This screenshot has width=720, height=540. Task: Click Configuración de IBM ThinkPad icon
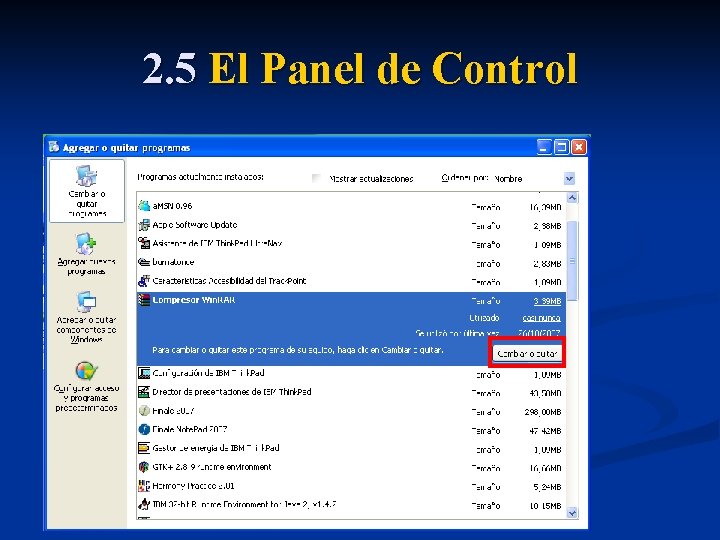[x=144, y=373]
